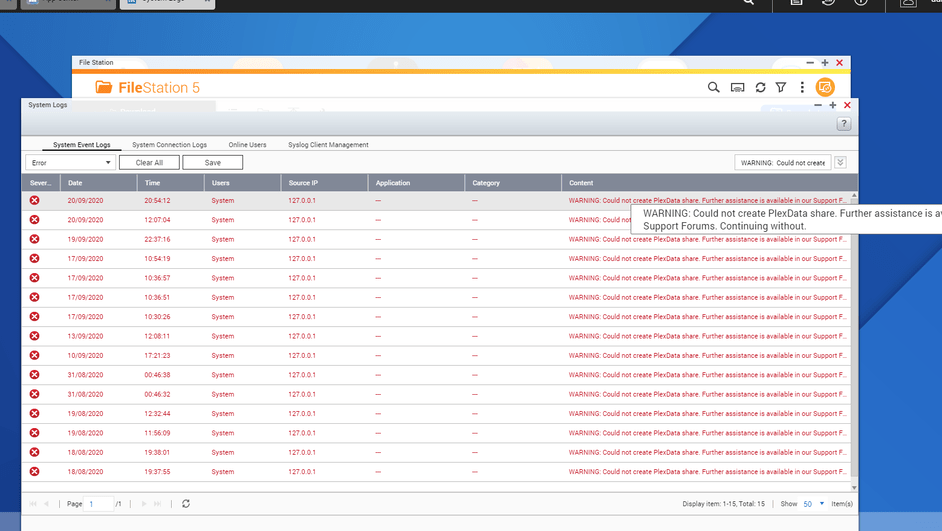Click 127.0.0.1 in the 19:37:55 row
Image resolution: width=942 pixels, height=531 pixels.
coord(302,472)
